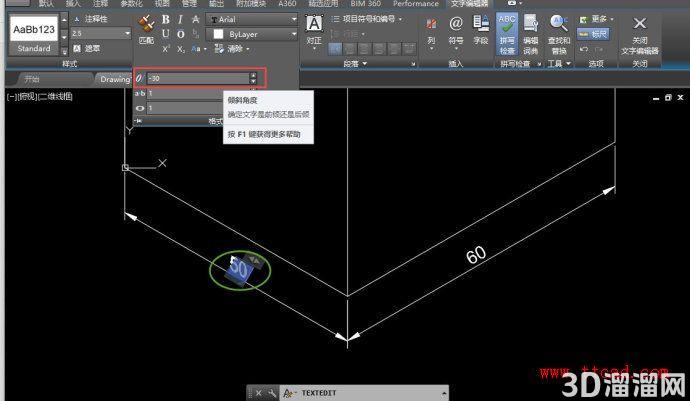Expand the Paragraph (段落) panel
This screenshot has height=401, width=690.
[x=355, y=64]
